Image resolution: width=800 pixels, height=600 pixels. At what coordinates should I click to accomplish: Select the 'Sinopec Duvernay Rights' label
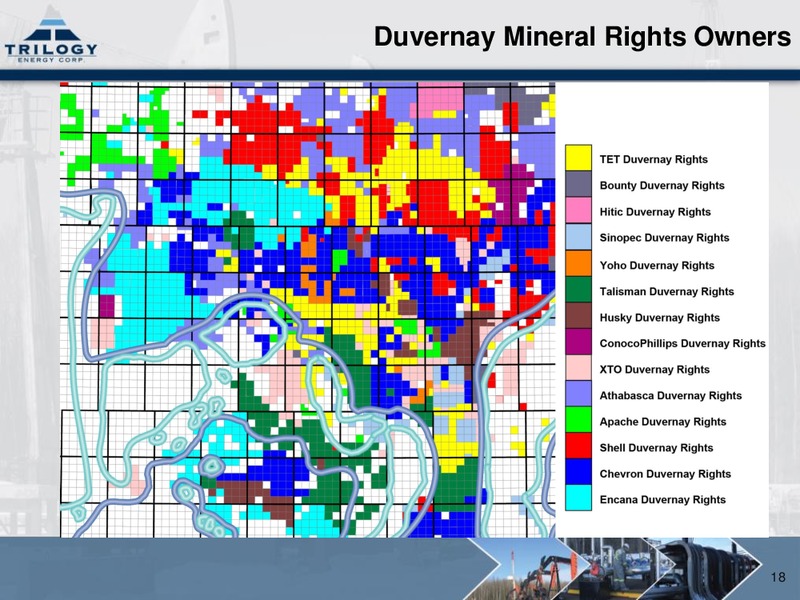click(x=664, y=238)
